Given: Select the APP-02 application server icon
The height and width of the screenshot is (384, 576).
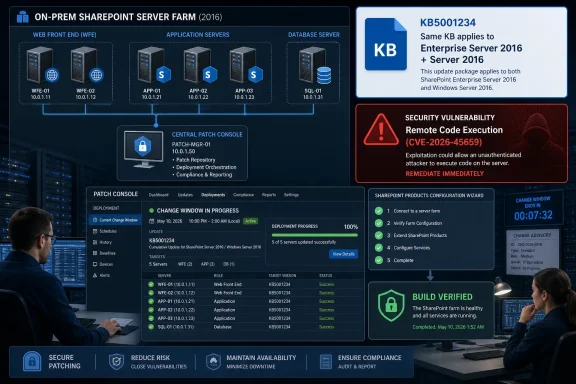Looking at the screenshot, I should click(200, 65).
